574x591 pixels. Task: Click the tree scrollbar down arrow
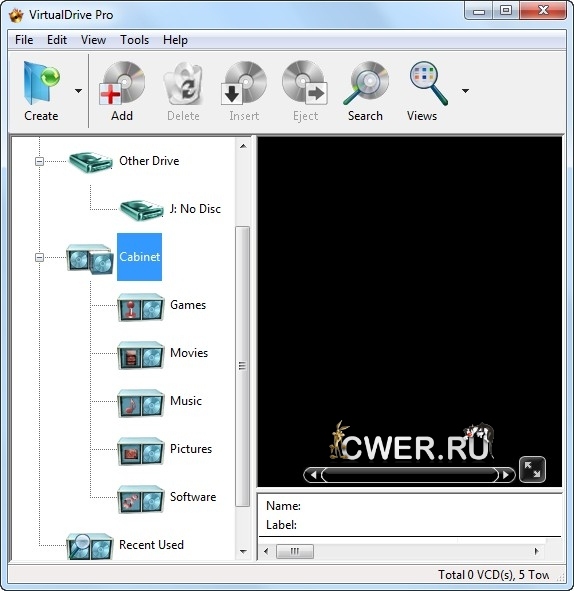click(243, 551)
